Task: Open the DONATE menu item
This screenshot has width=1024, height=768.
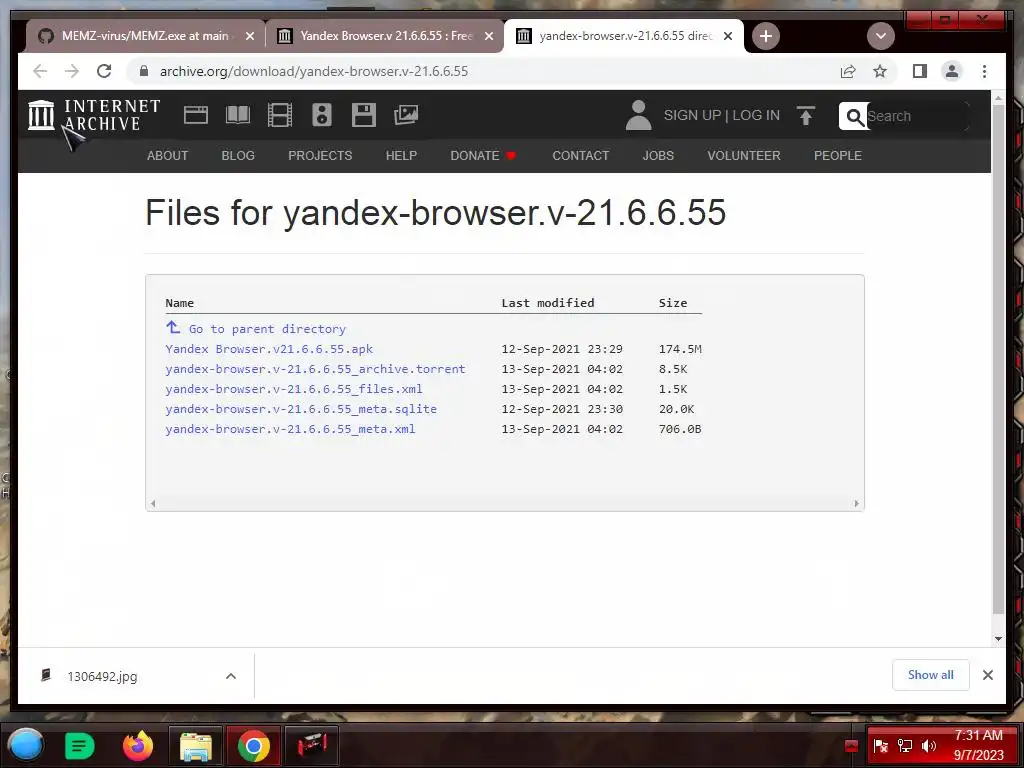Action: pos(483,155)
